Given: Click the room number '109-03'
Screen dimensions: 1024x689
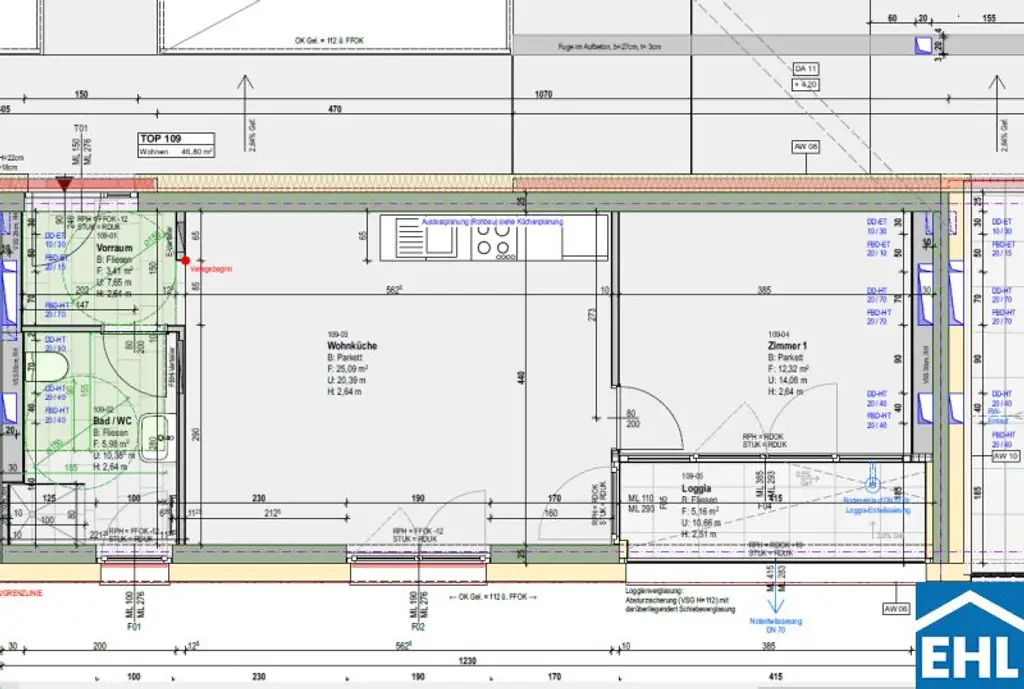Looking at the screenshot, I should click(x=339, y=334).
